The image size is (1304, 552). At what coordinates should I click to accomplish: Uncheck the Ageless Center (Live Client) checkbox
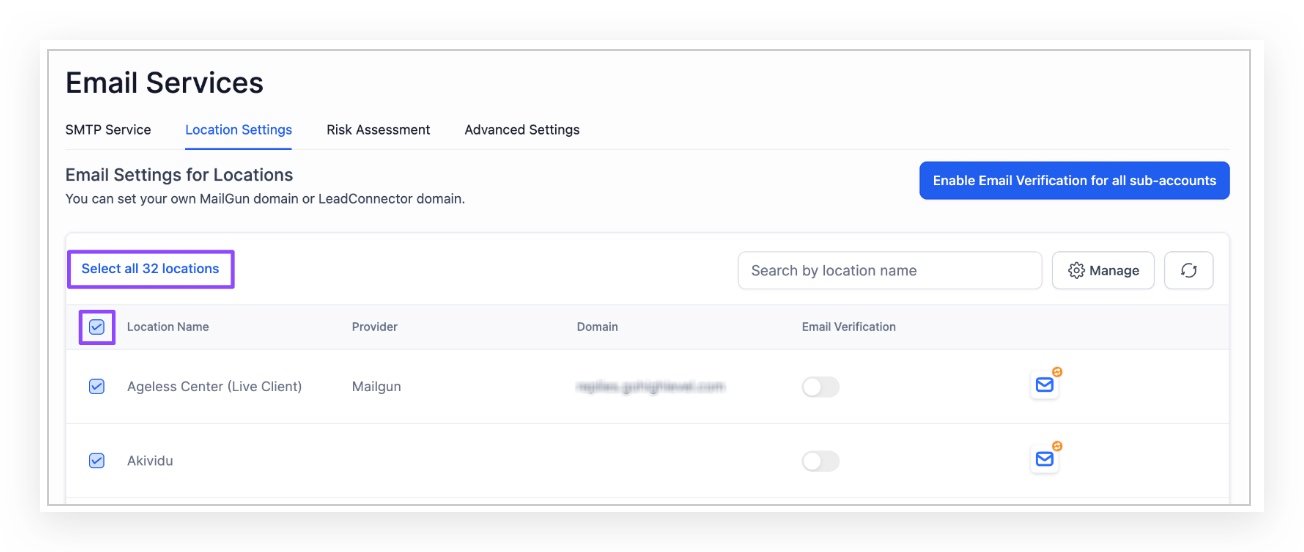click(97, 386)
